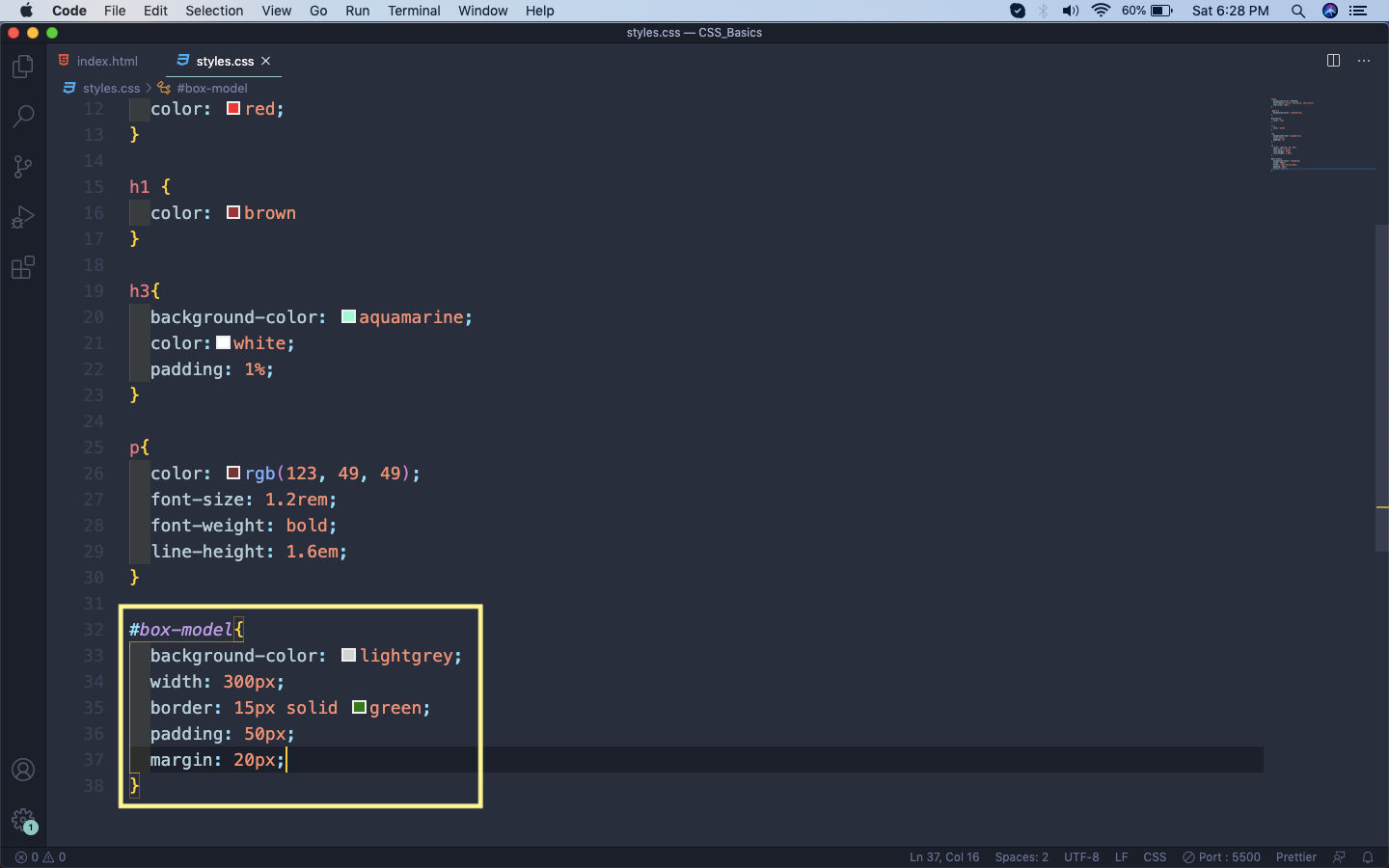
Task: Open the Selection menu
Action: 214,11
